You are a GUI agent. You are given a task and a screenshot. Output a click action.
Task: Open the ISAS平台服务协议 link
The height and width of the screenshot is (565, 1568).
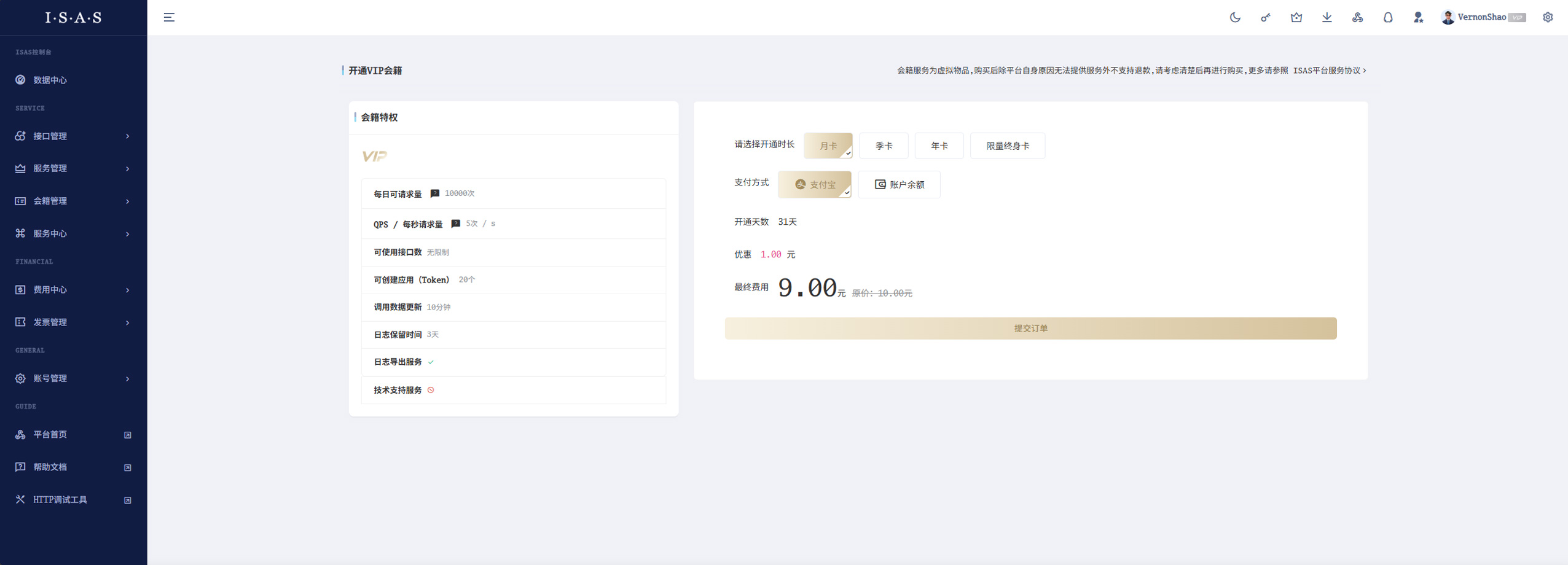click(1329, 71)
